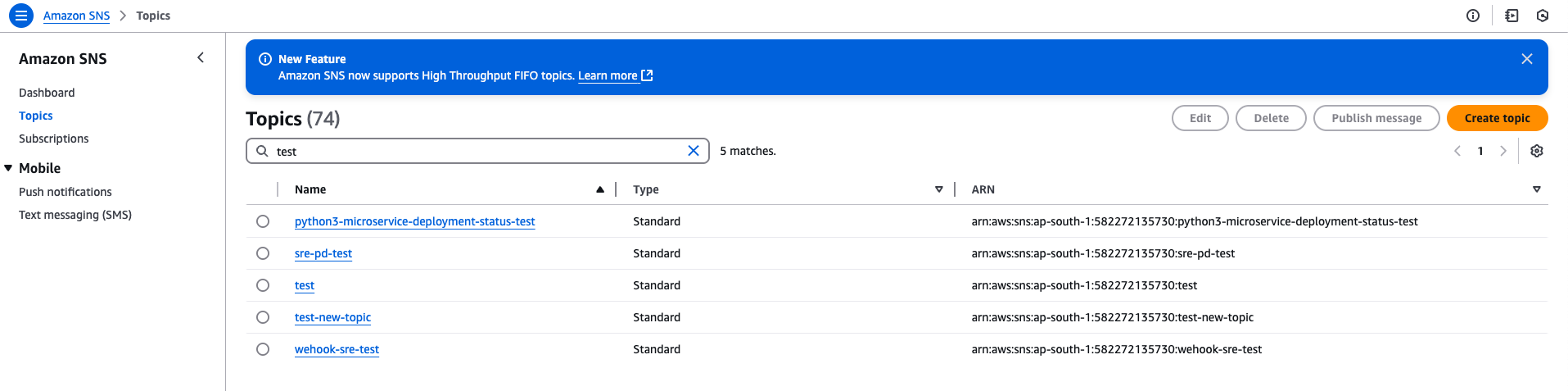Click the Topics (74) heading
The image size is (1568, 391).
(x=292, y=119)
